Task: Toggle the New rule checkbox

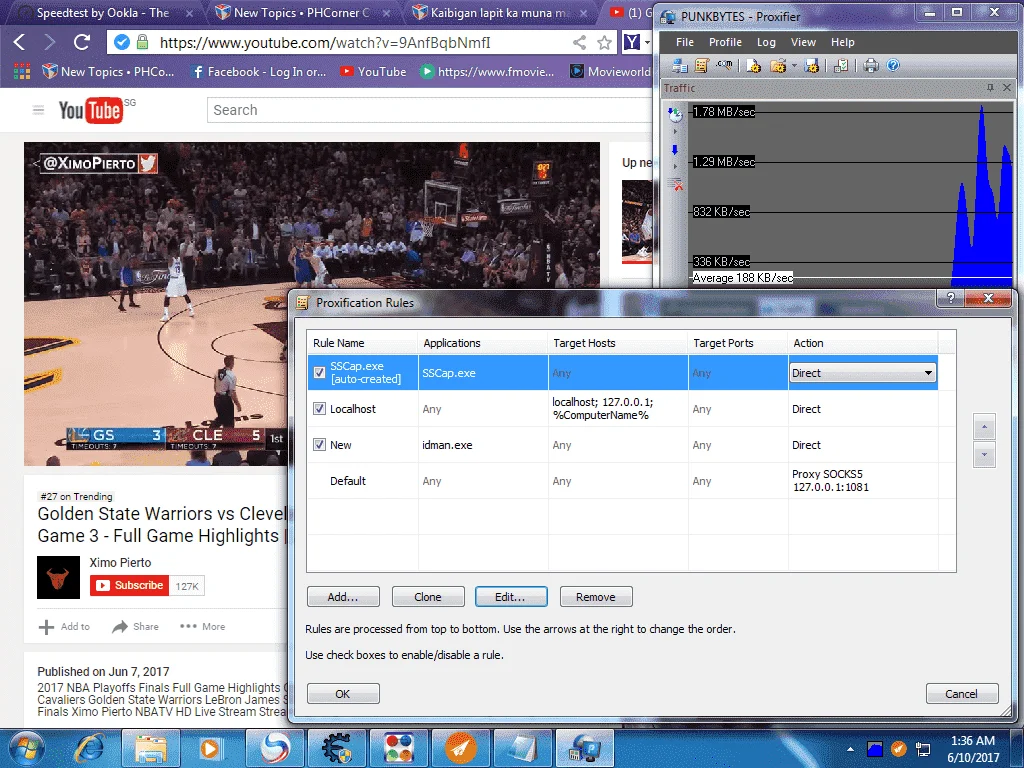Action: click(319, 445)
